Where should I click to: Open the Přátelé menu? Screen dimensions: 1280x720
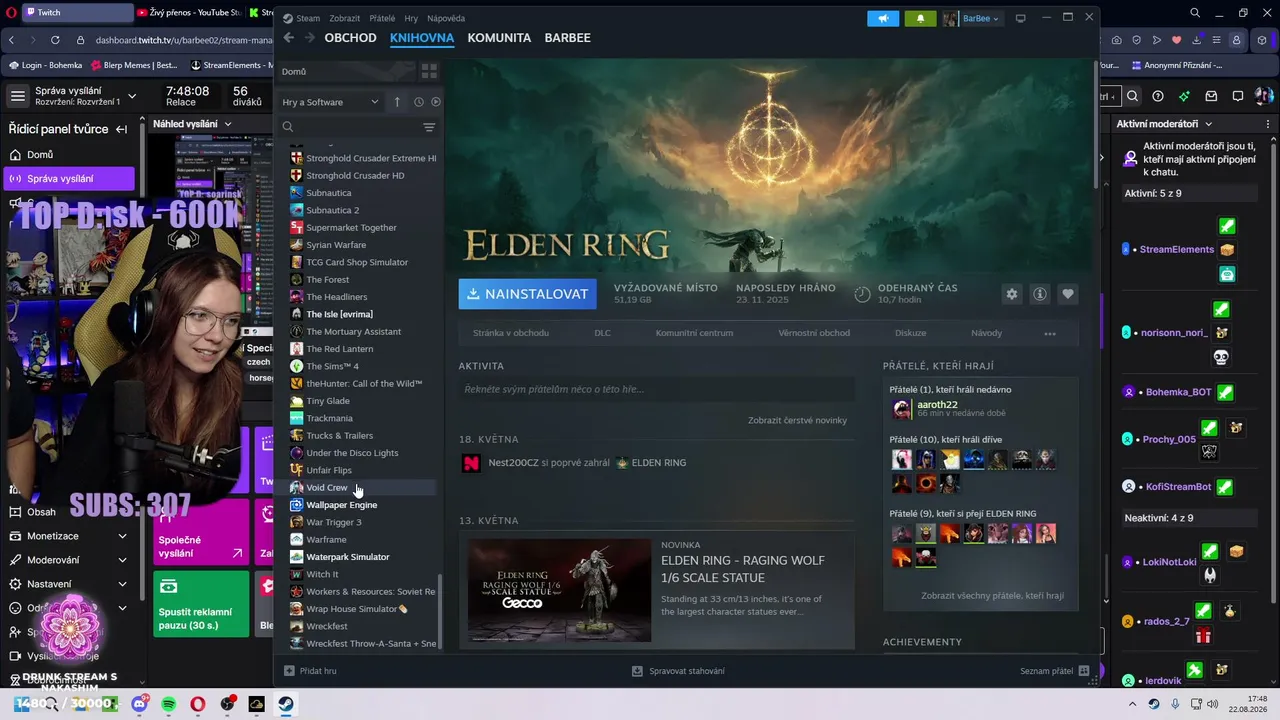[x=382, y=18]
